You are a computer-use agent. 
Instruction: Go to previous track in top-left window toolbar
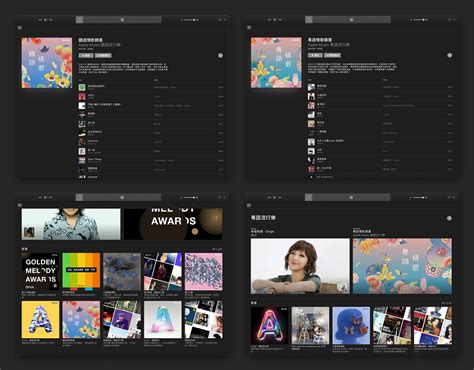click(40, 20)
